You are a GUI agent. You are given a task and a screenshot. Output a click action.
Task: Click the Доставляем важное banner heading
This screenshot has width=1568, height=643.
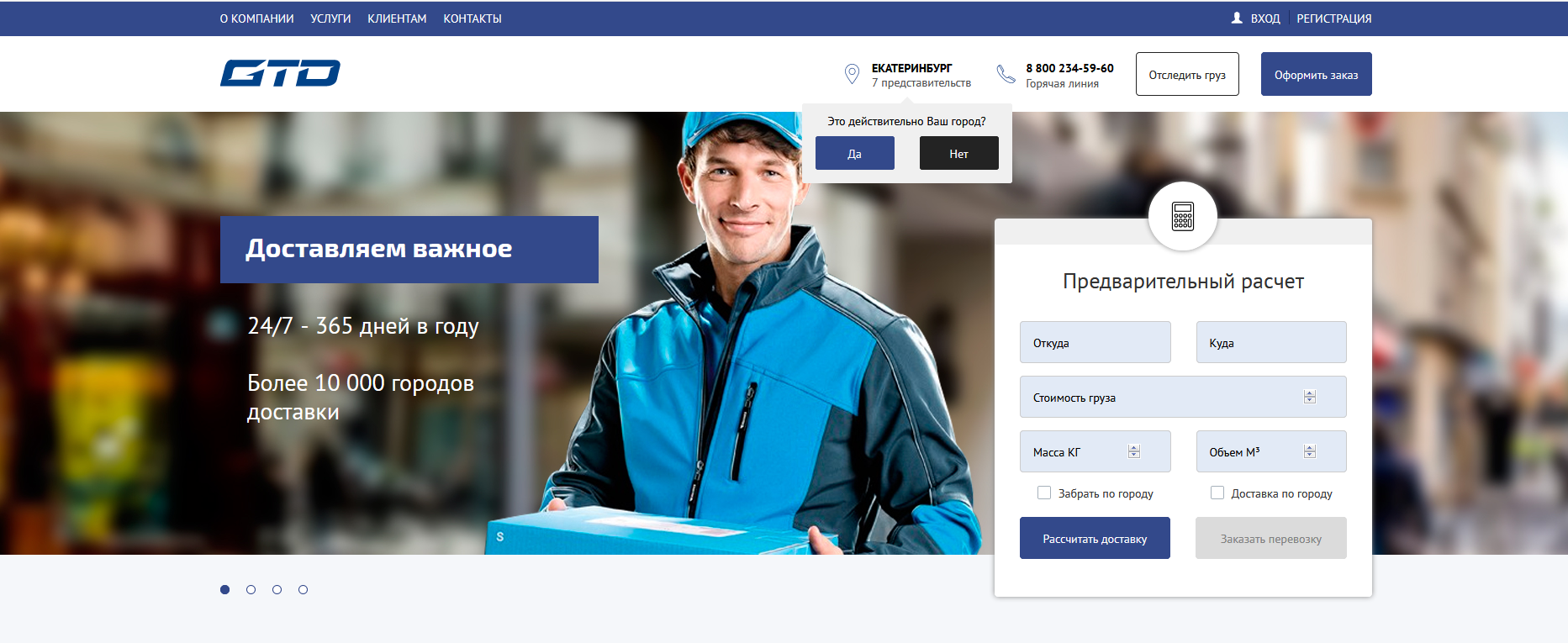379,249
